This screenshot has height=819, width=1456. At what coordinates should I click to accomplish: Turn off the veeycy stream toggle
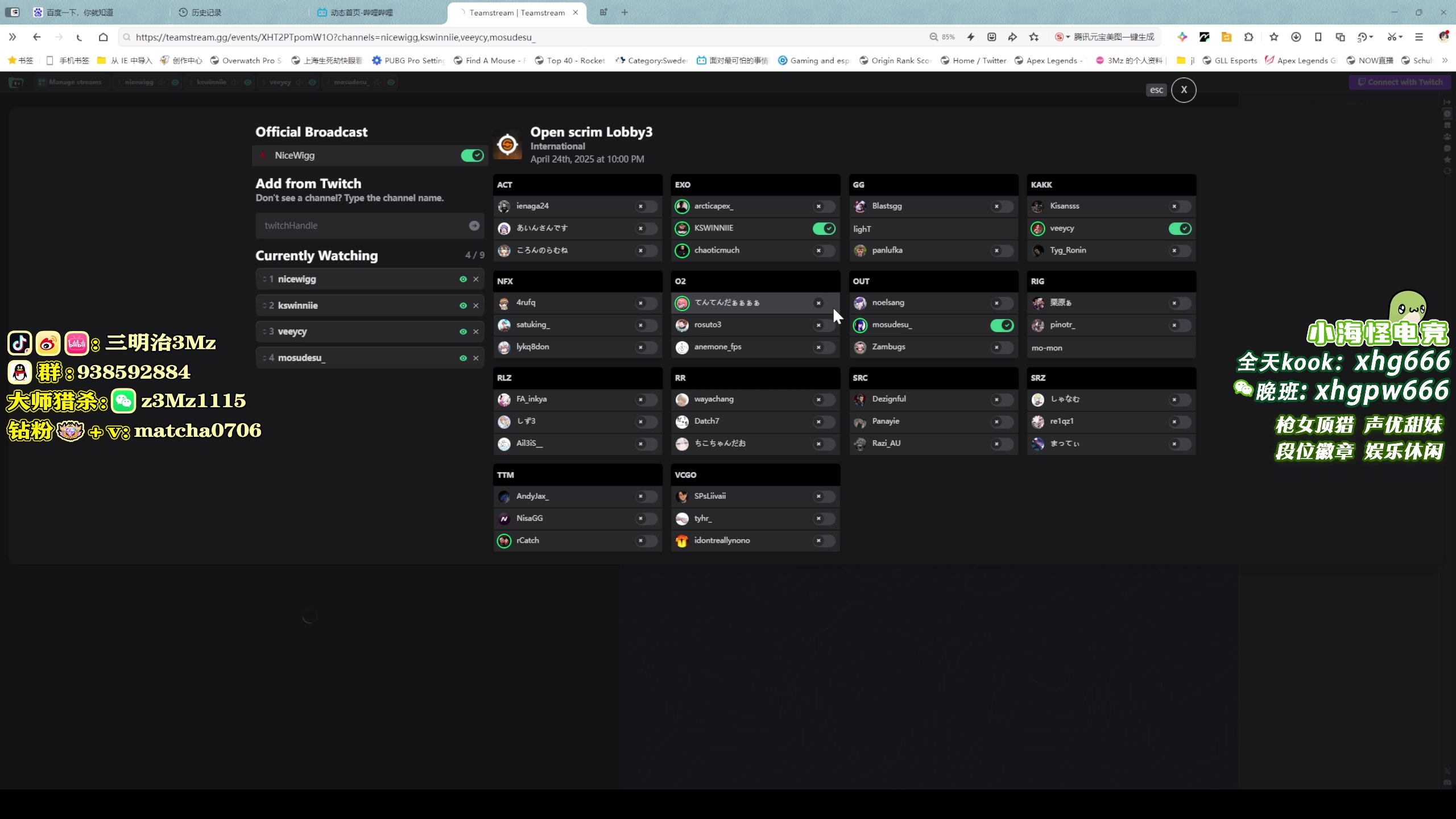(1180, 228)
